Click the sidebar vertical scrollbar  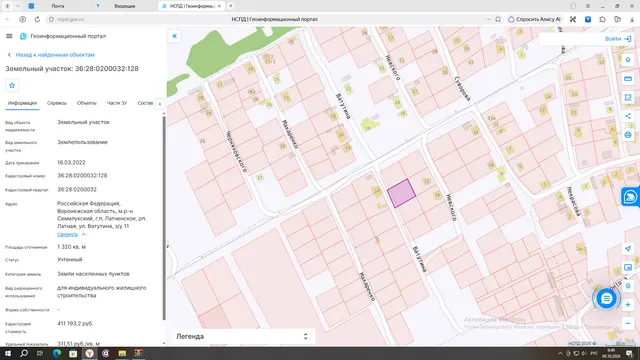pos(164,218)
